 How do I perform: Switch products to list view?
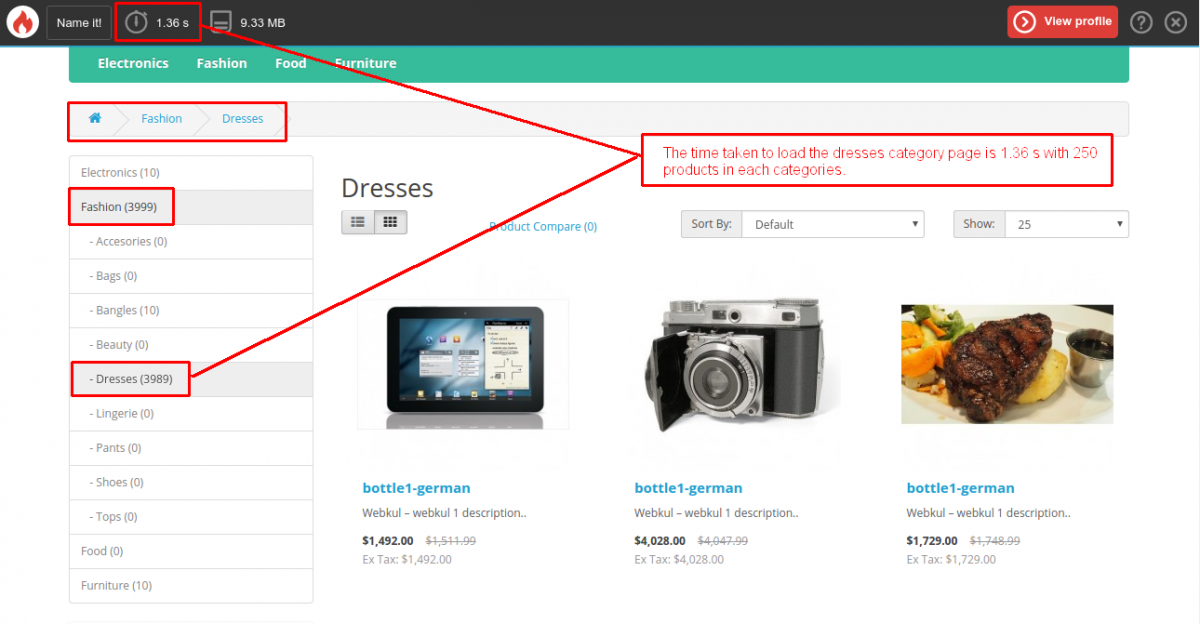pos(357,221)
